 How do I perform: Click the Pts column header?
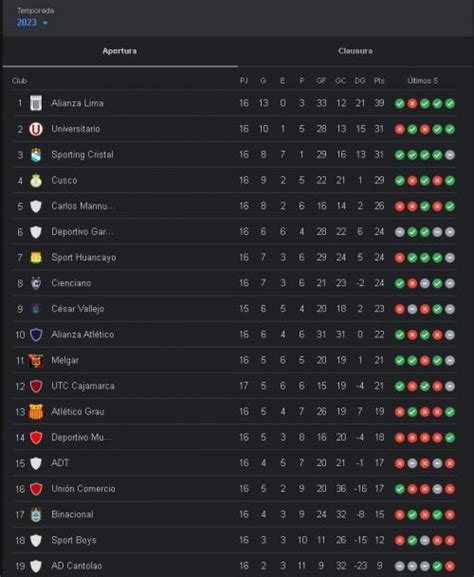(x=379, y=81)
